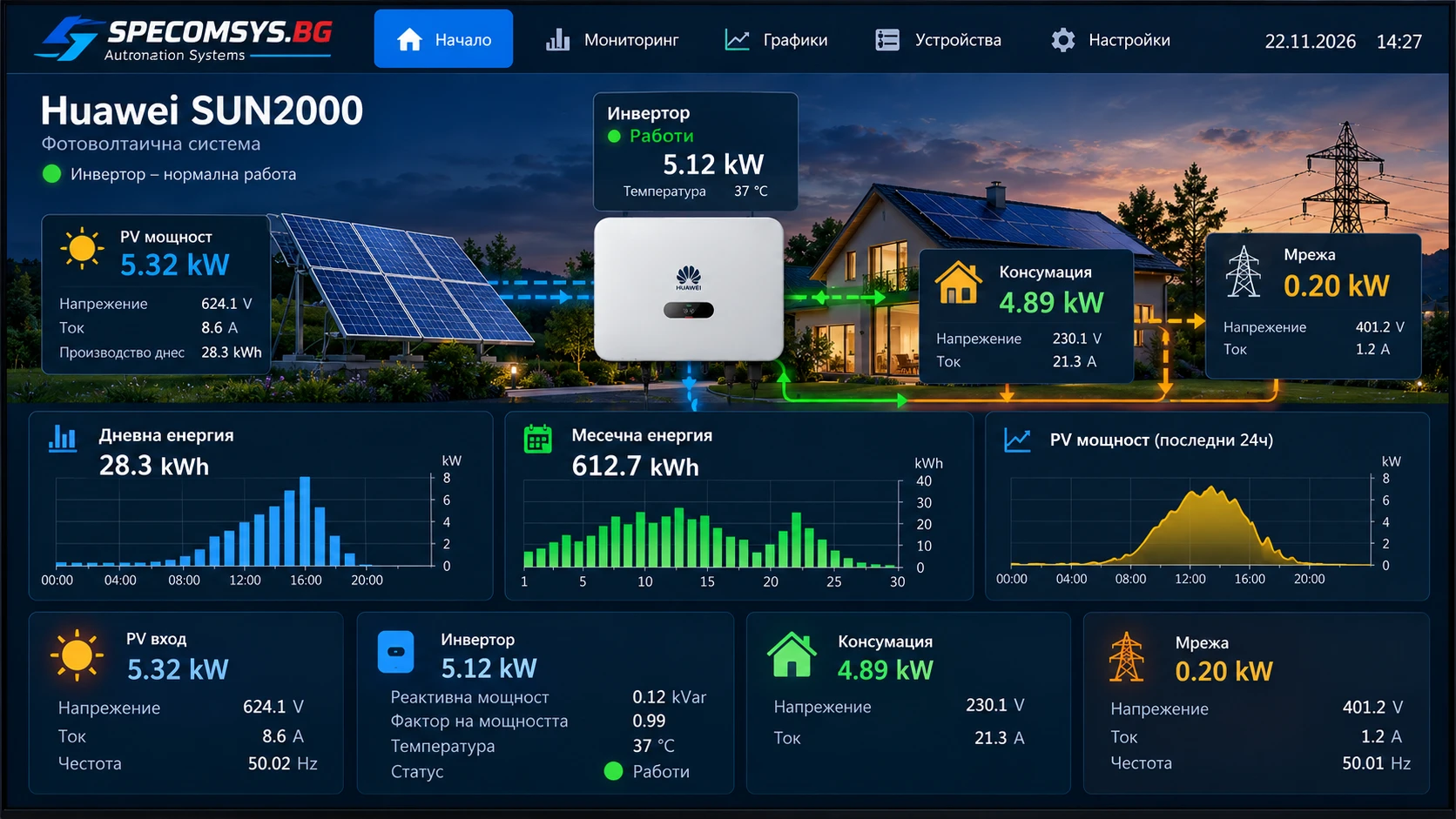Click the sun icon in PV вход panel

tap(77, 655)
